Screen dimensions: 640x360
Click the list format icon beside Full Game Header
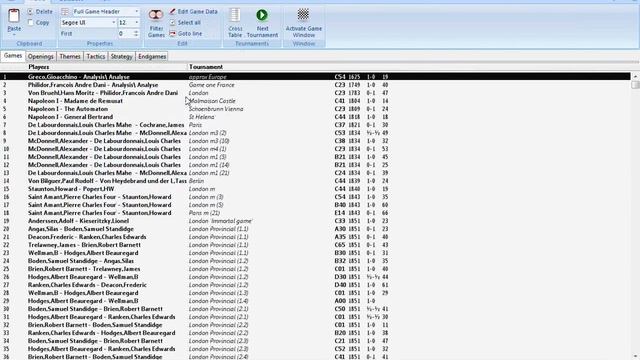pyautogui.click(x=65, y=11)
